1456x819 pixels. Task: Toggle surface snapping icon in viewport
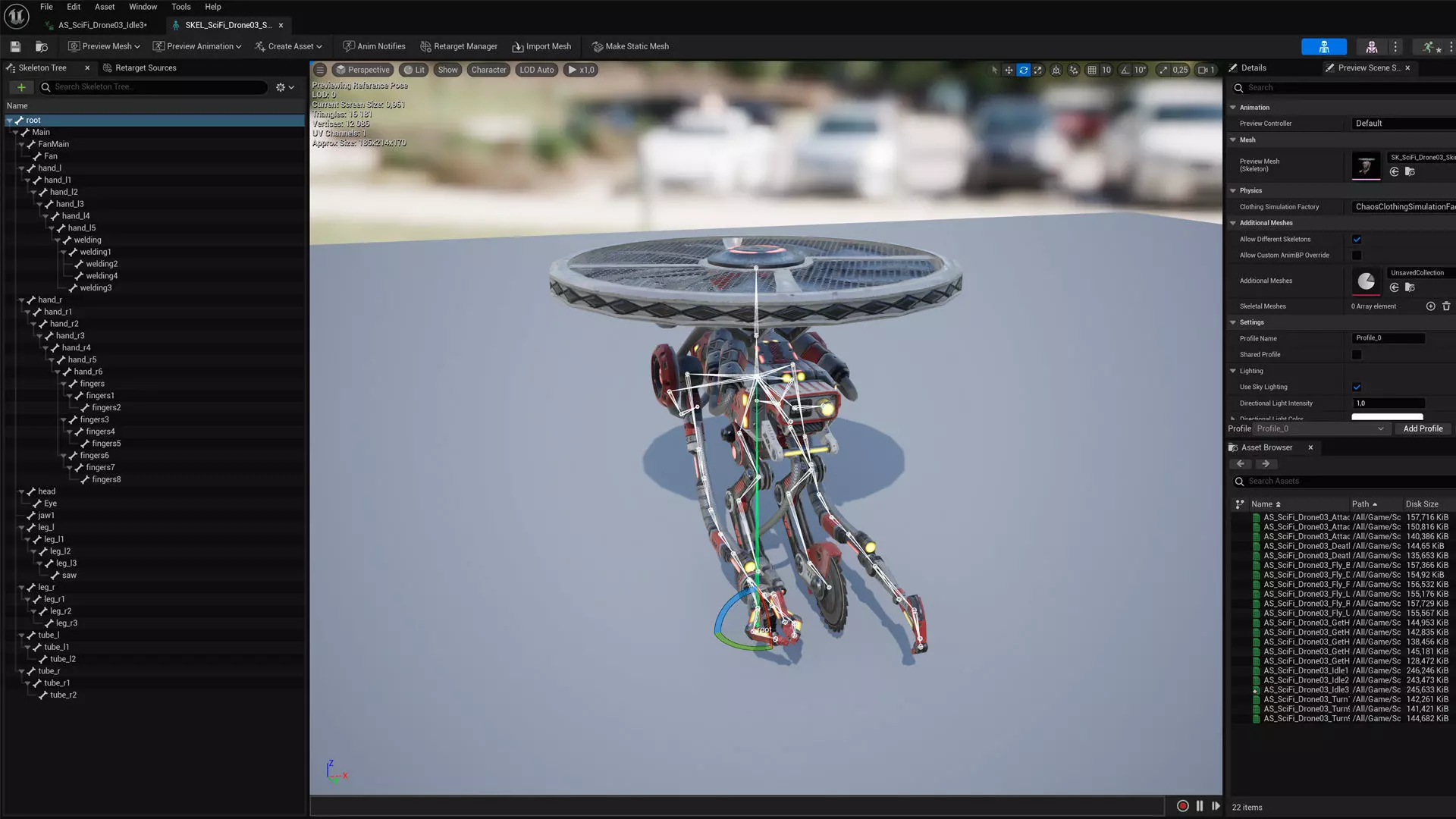[x=1073, y=70]
